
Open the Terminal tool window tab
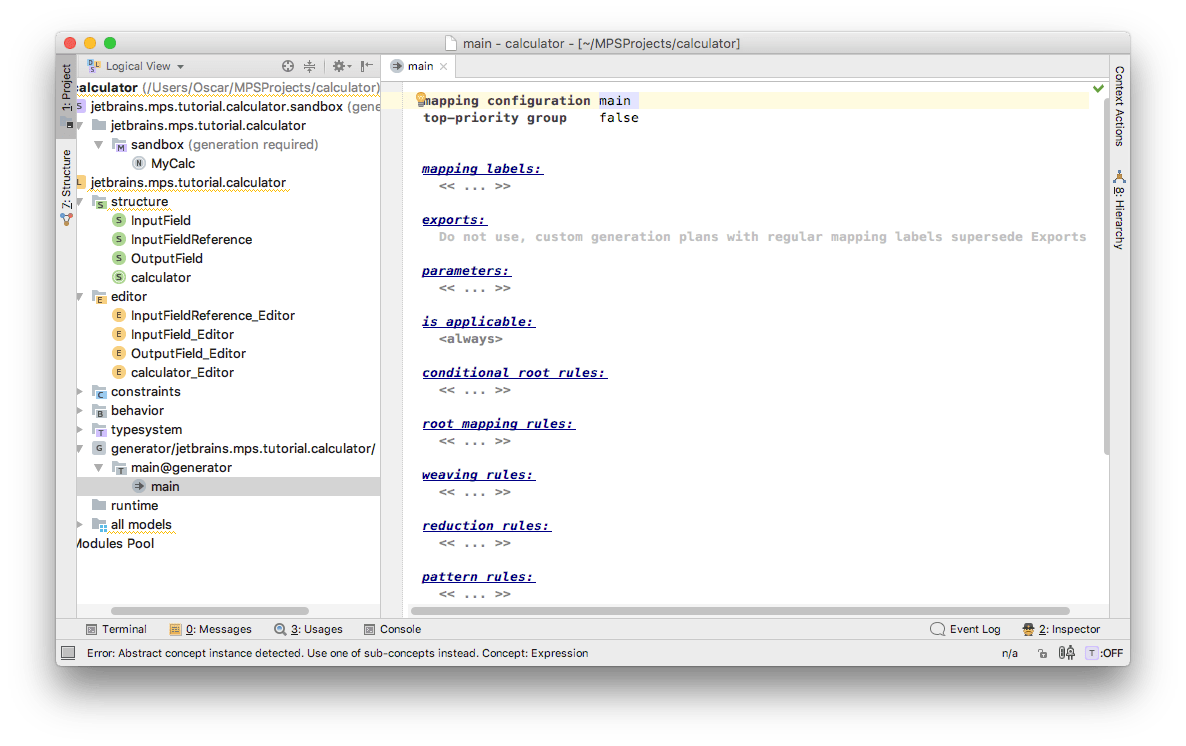[x=116, y=629]
